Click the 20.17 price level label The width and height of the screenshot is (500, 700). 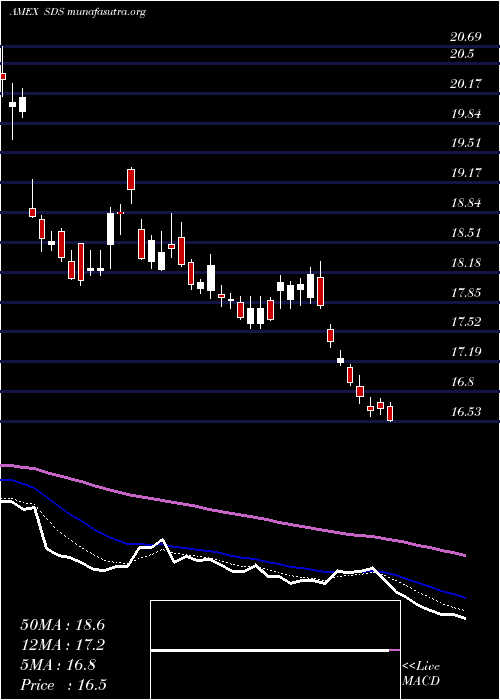466,83
